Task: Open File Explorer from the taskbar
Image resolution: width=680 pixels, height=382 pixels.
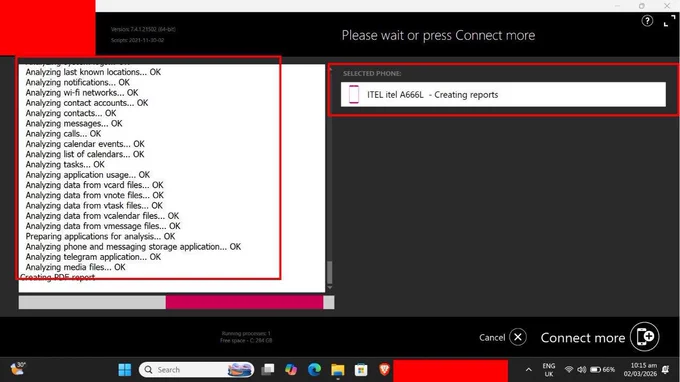Action: click(337, 369)
